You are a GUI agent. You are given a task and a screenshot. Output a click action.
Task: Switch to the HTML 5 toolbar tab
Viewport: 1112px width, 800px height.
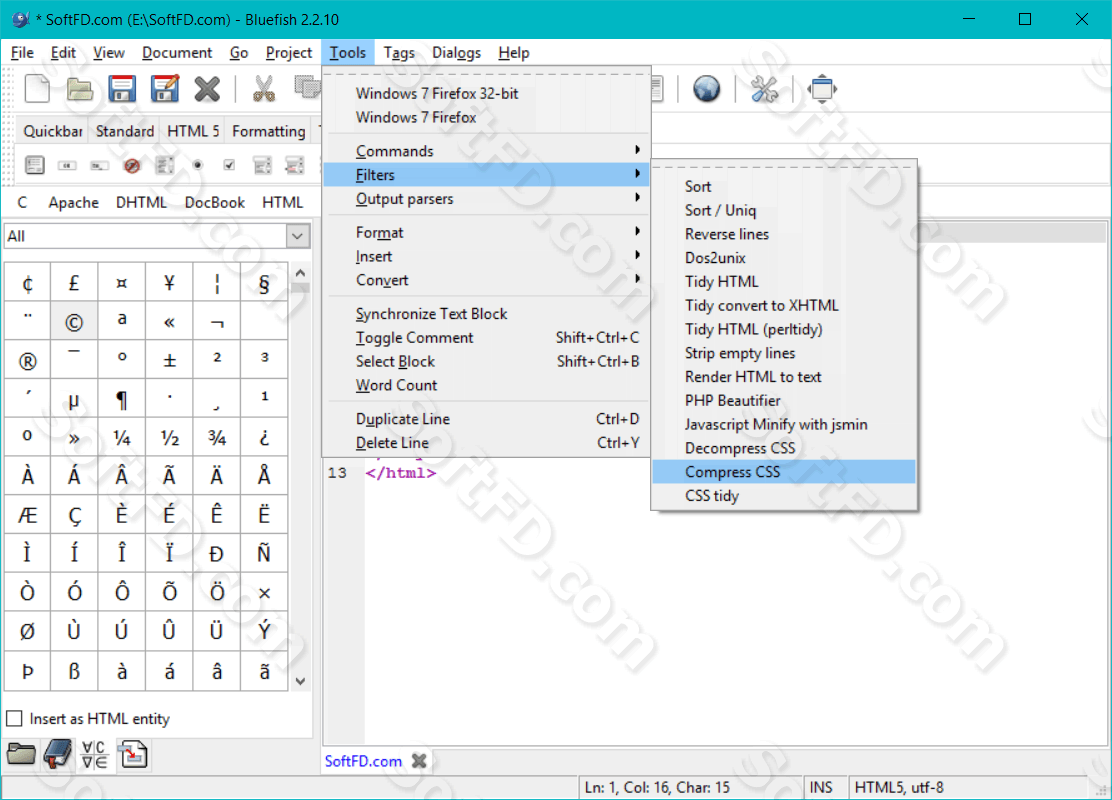pyautogui.click(x=193, y=131)
